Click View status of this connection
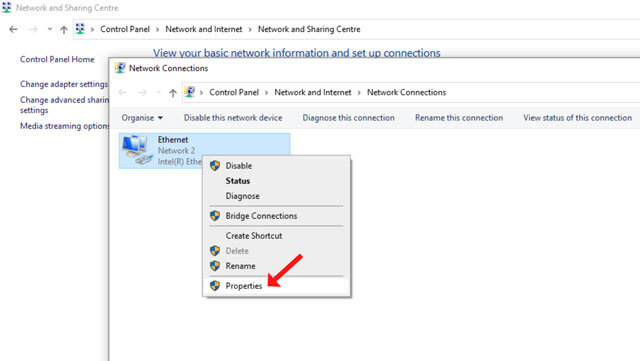Viewport: 640px width, 361px height. pos(577,118)
